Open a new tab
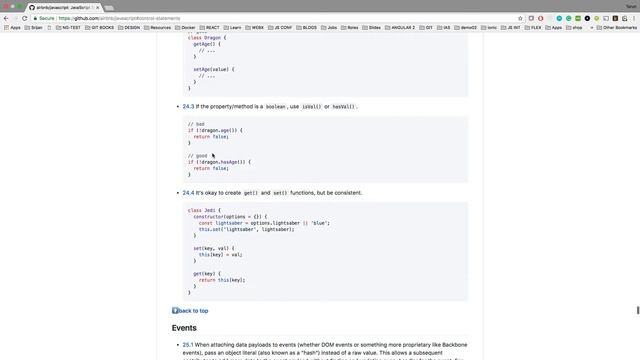Image resolution: width=640 pixels, height=360 pixels. coord(109,8)
